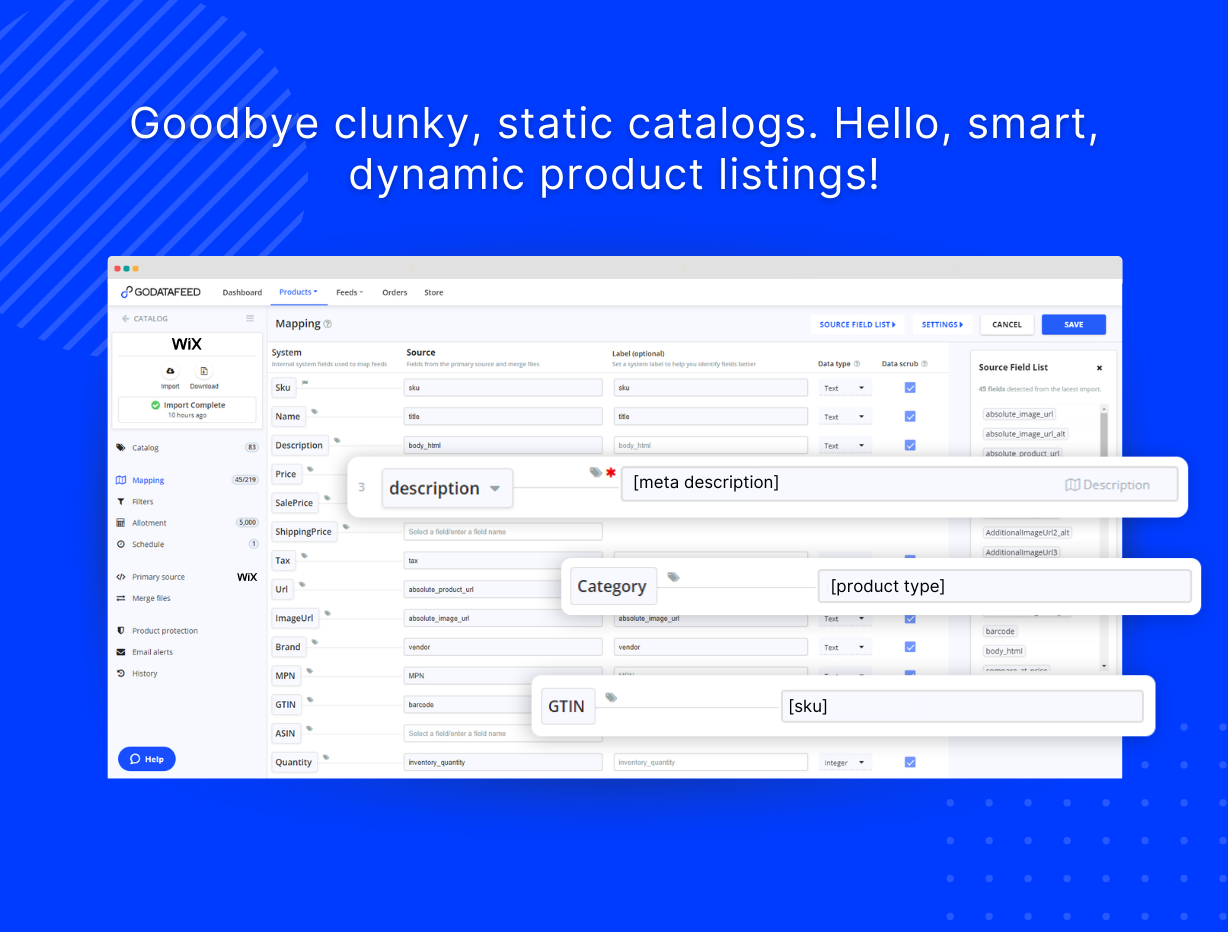Screen dimensions: 1228x932
Task: Click the blue SAVE button
Action: 1074,324
